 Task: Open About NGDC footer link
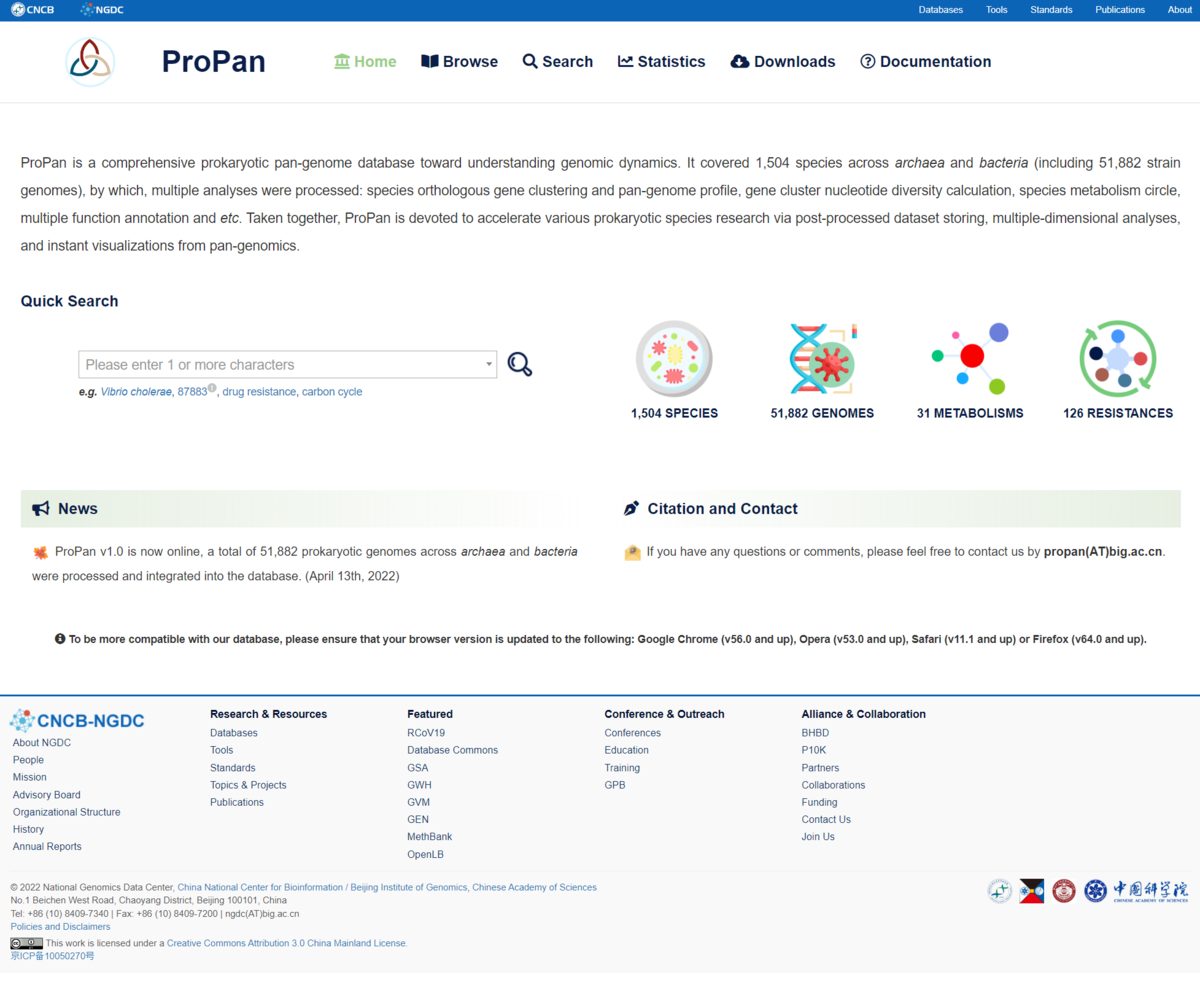[42, 742]
